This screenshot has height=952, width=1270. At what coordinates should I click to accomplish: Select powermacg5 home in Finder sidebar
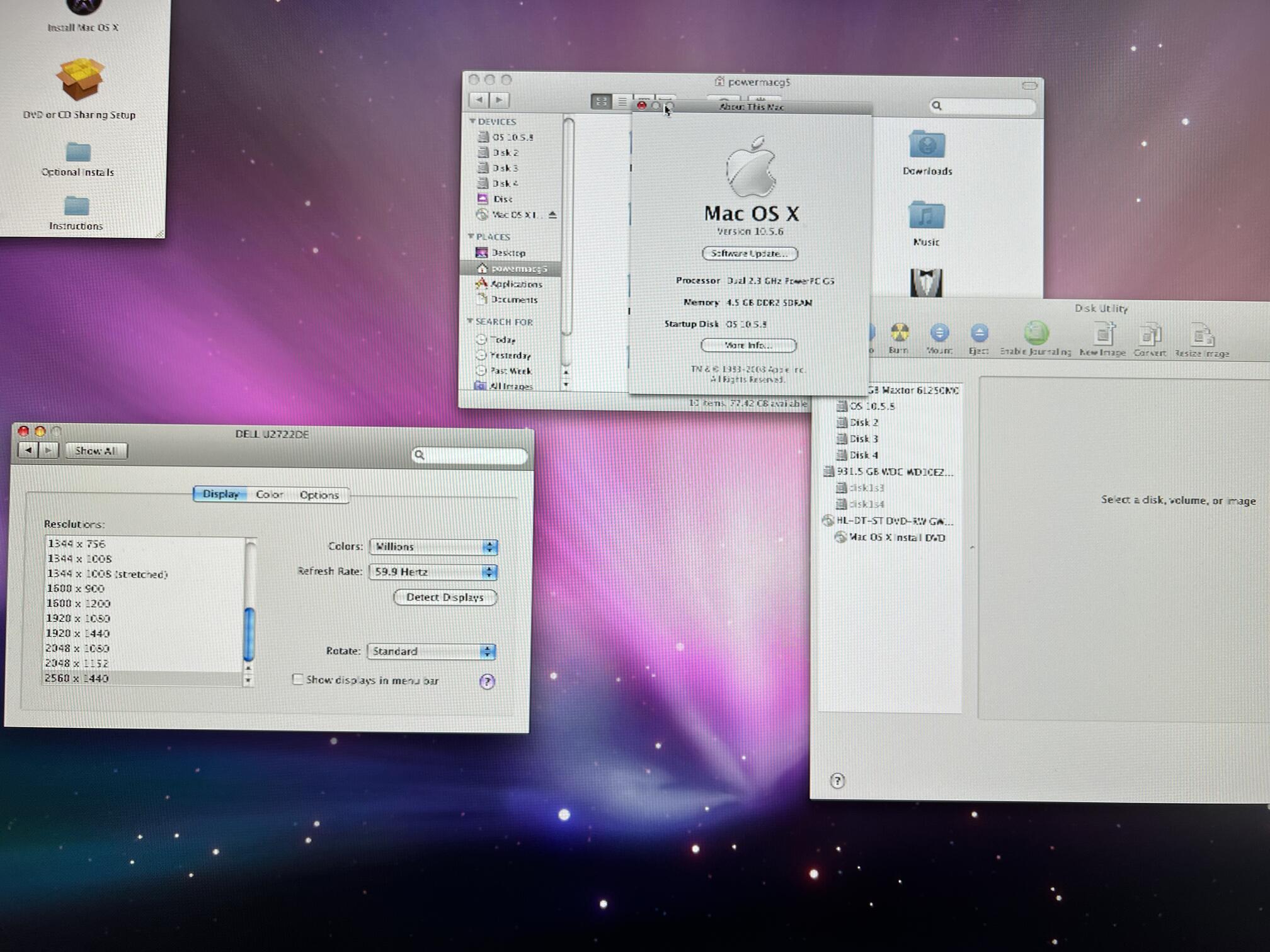point(511,268)
